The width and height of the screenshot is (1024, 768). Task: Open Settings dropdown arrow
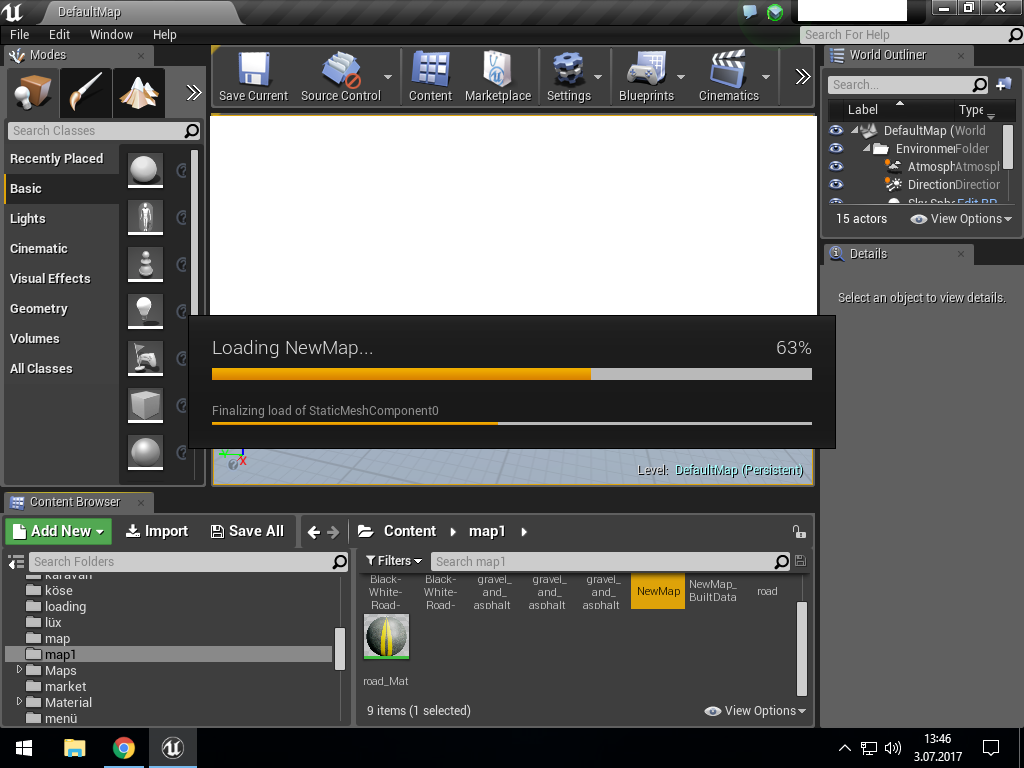pos(598,77)
